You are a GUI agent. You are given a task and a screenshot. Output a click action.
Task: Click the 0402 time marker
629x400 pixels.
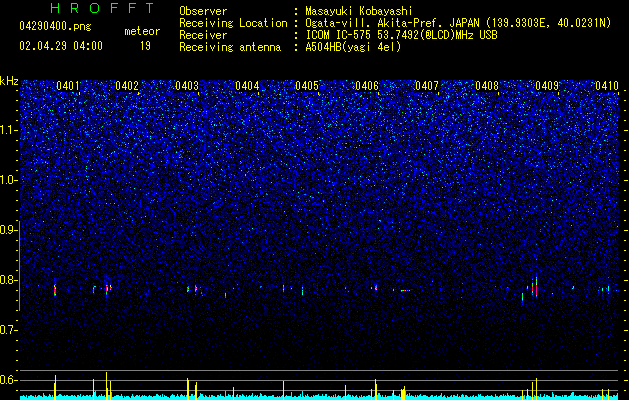[x=127, y=85]
